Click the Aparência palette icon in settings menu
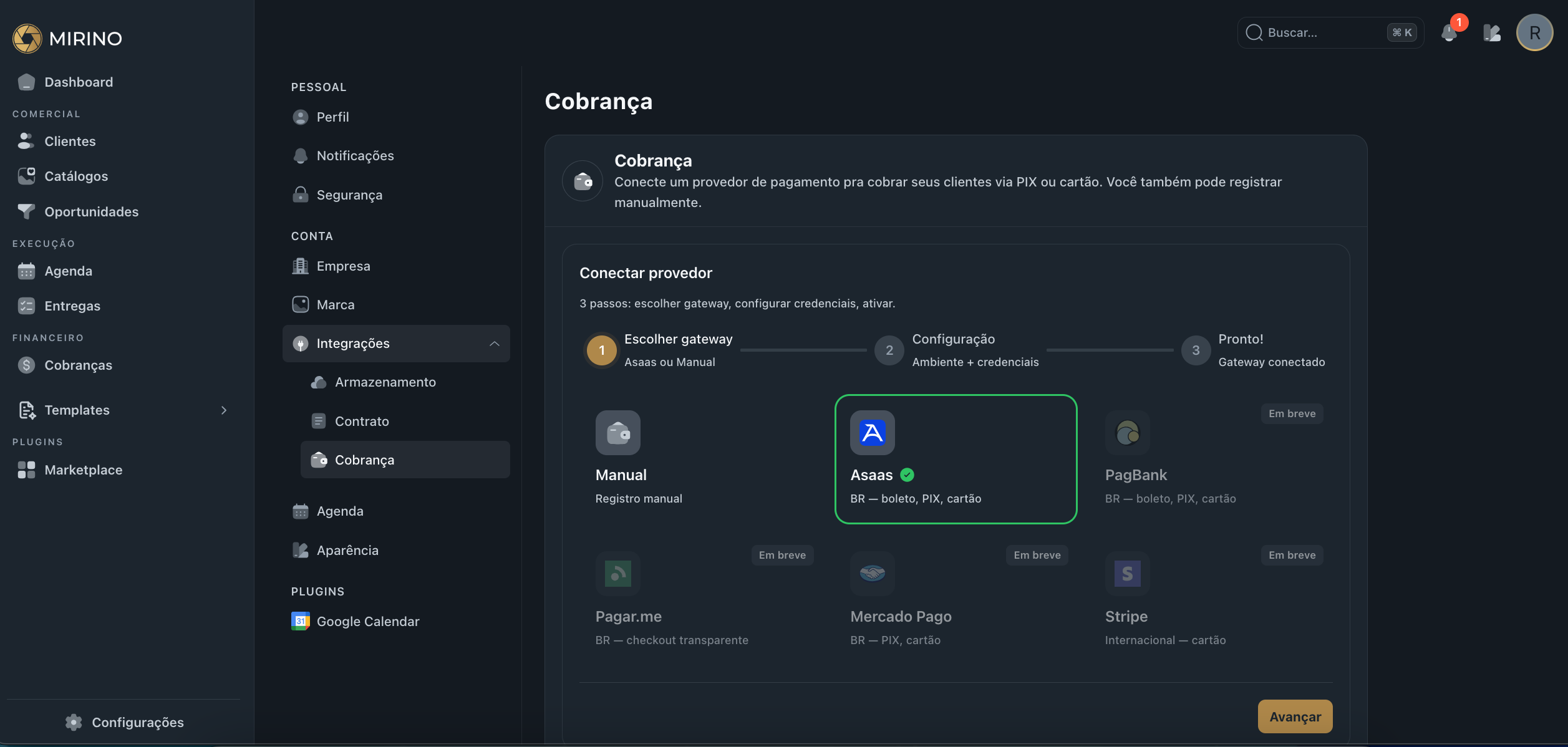1568x747 pixels. point(301,551)
